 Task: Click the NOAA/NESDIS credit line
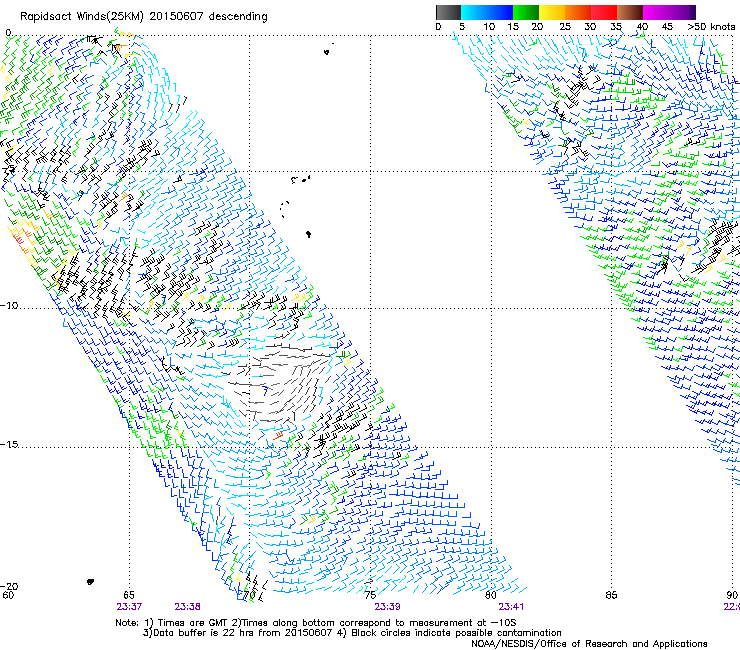pyautogui.click(x=589, y=644)
